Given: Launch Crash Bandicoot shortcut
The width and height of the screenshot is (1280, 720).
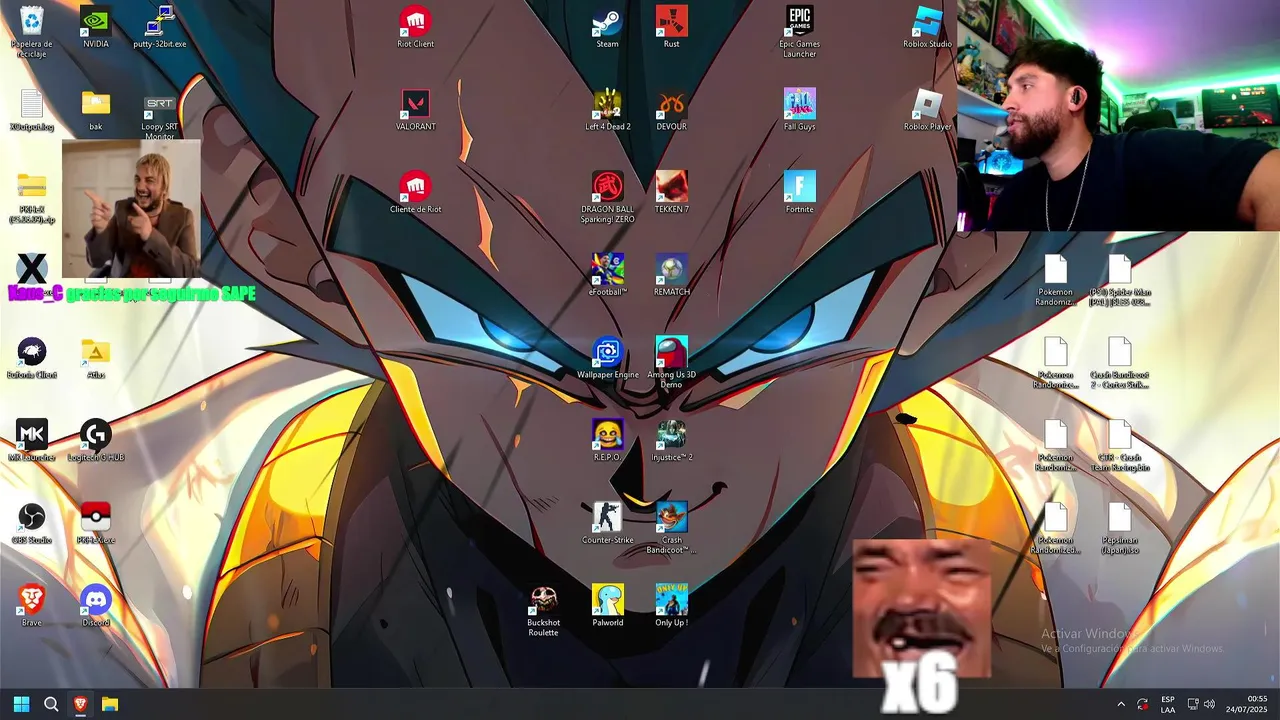Looking at the screenshot, I should pos(672,528).
